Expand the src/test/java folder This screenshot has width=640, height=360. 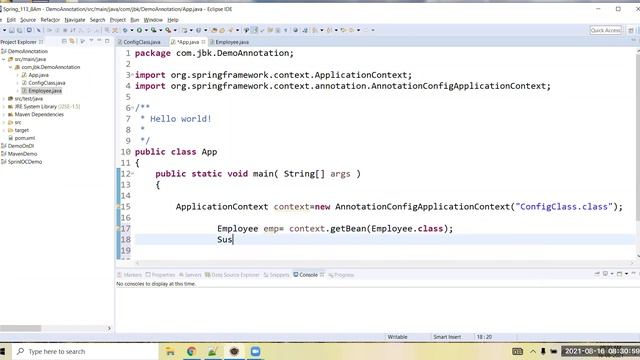coord(4,99)
